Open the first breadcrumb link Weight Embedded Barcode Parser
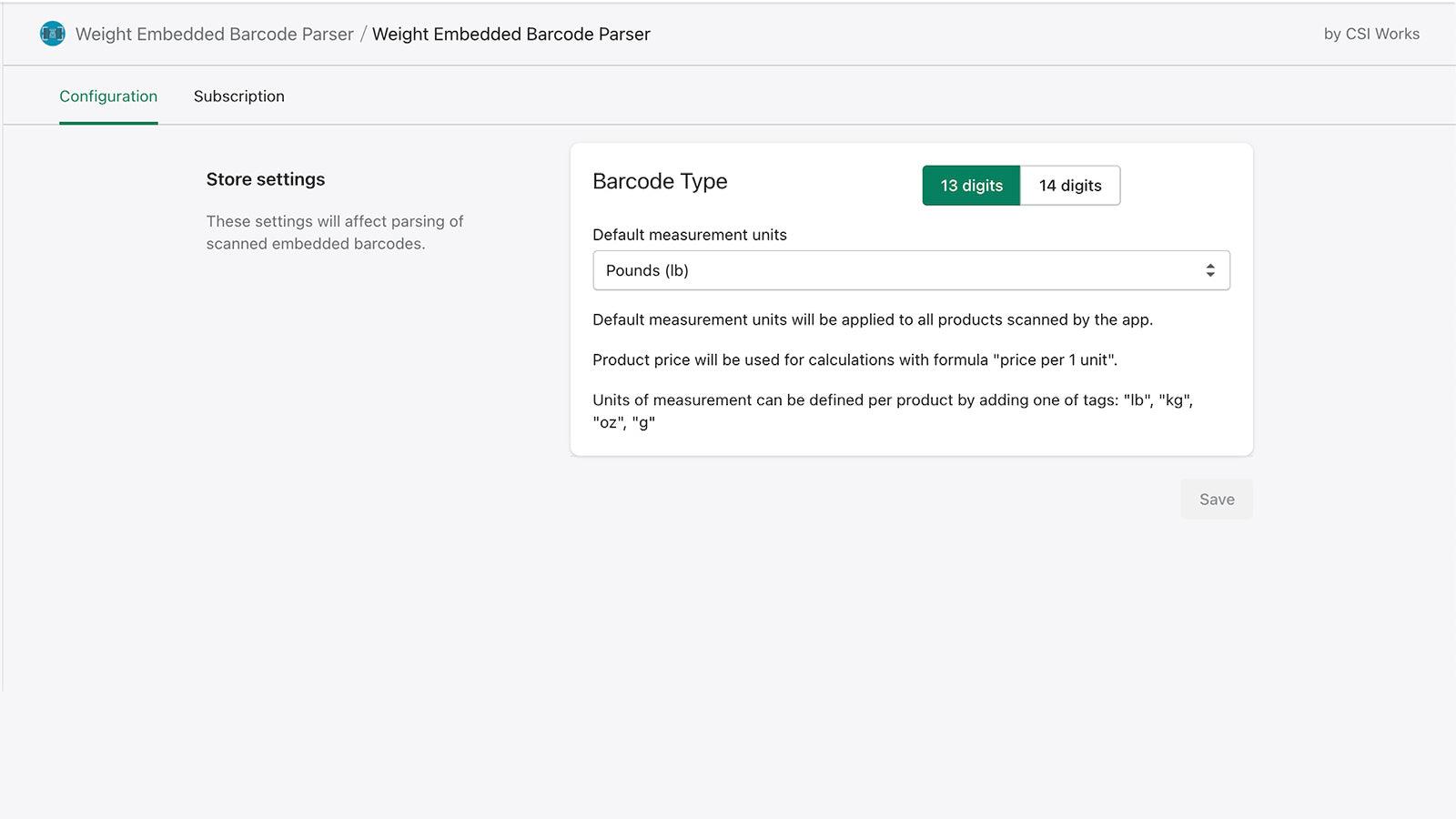 coord(216,34)
